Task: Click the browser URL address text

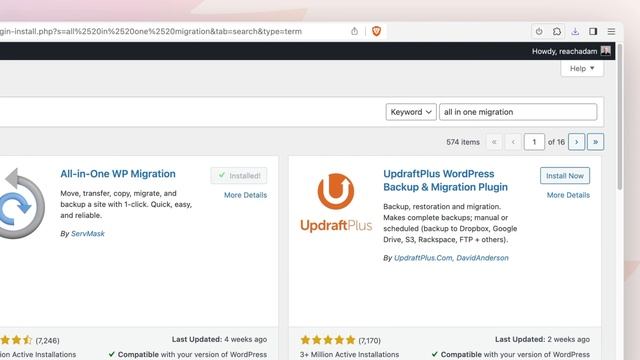Action: tap(151, 31)
